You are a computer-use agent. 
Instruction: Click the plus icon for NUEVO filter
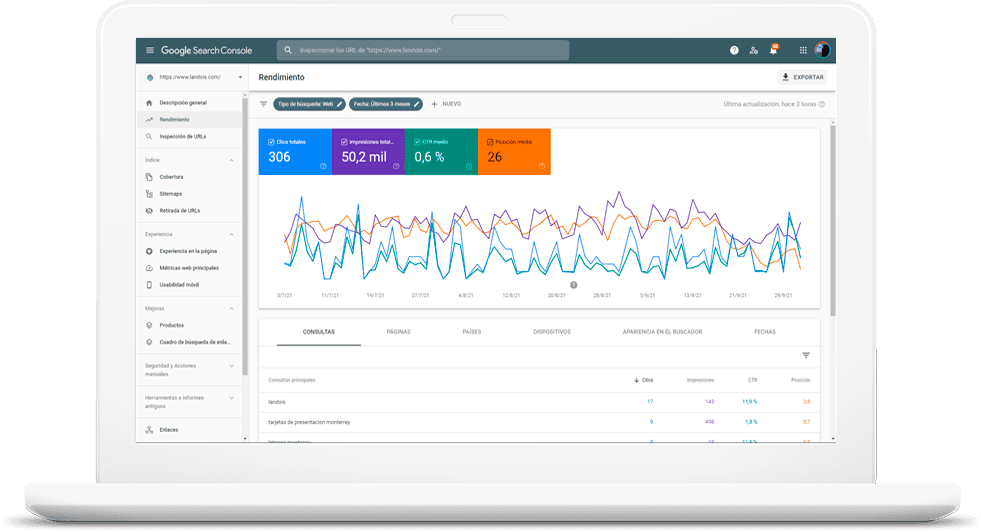pos(434,104)
